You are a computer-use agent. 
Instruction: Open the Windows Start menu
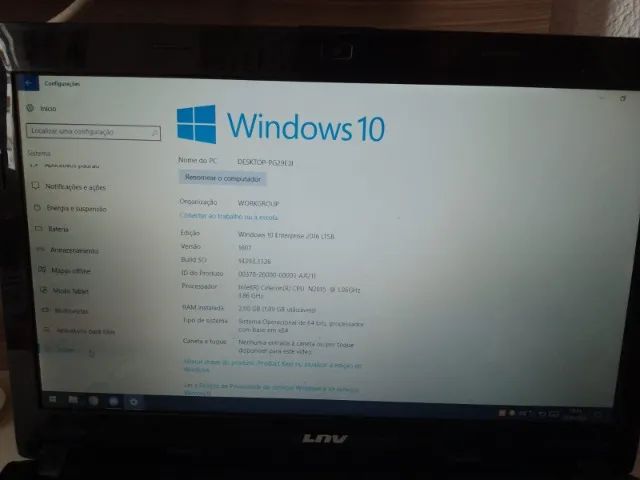tap(53, 399)
